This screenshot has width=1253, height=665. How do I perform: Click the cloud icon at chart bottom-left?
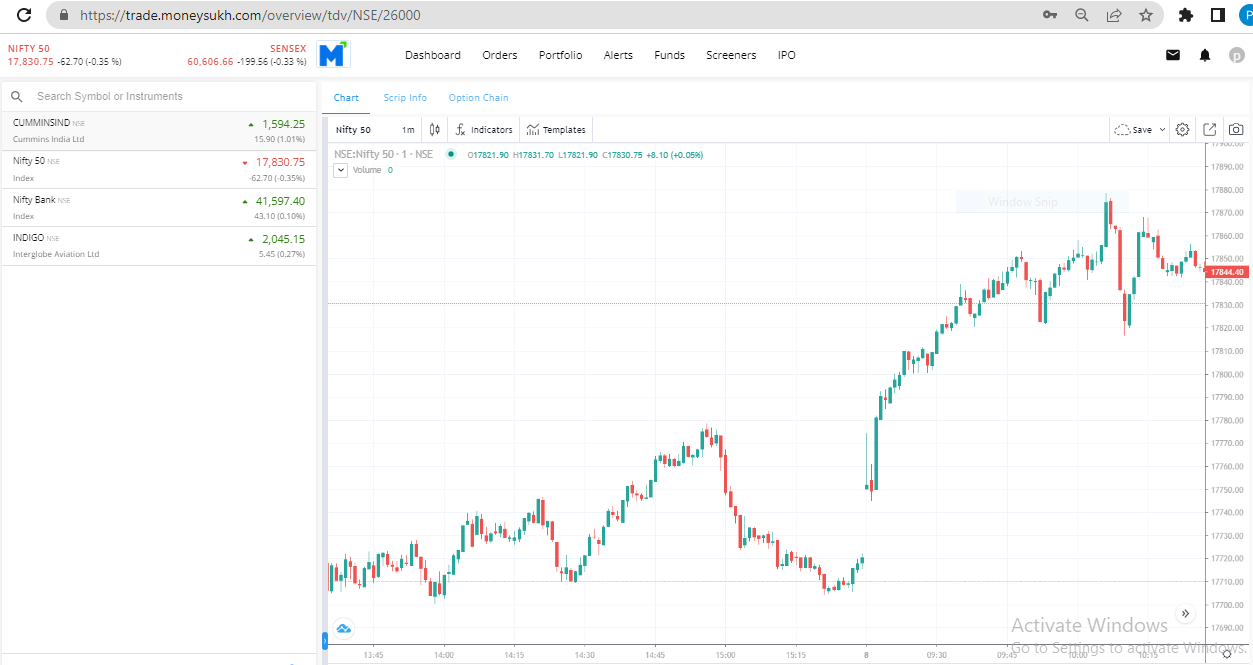tap(344, 629)
